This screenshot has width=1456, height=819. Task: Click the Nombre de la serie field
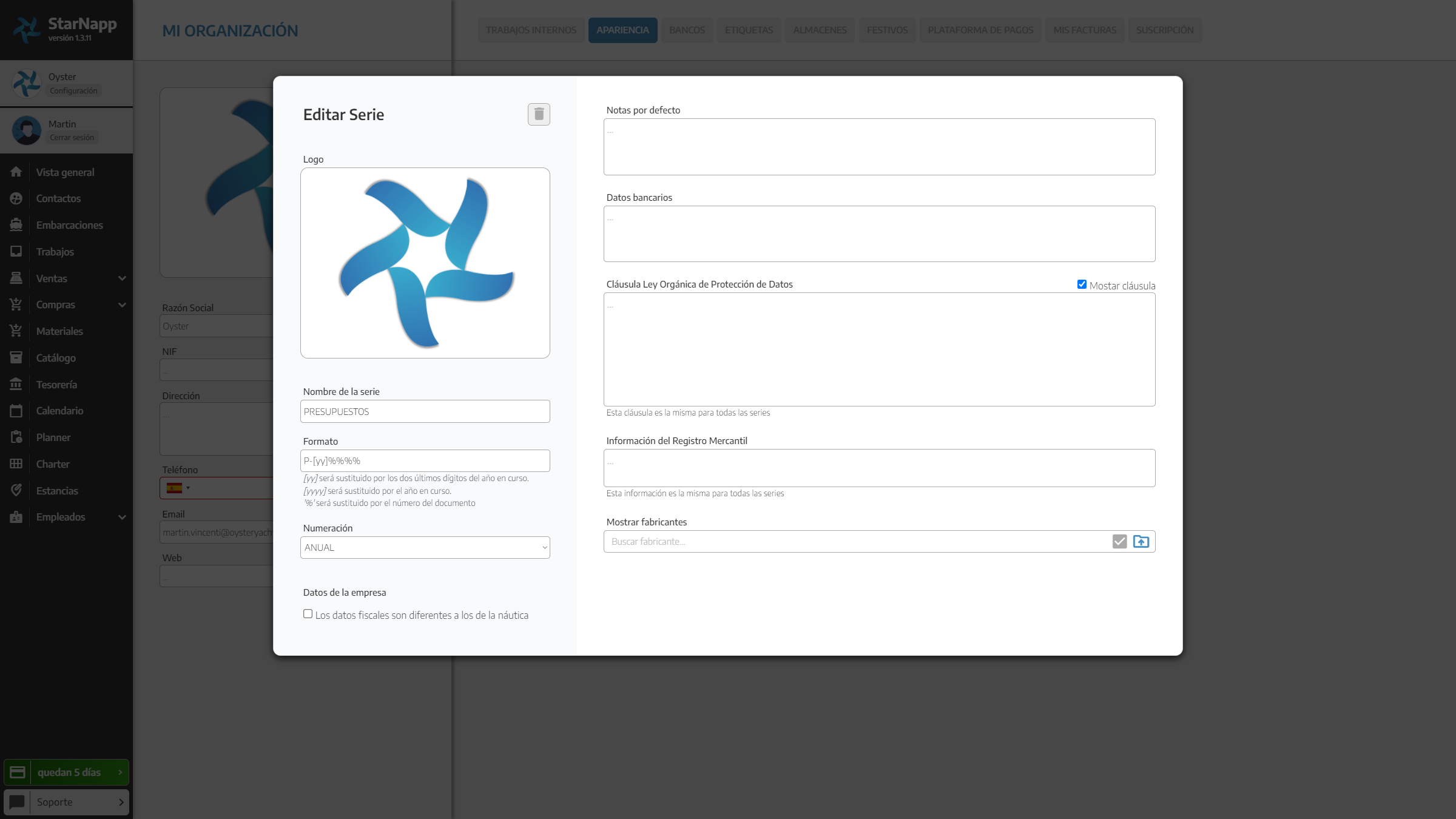coord(425,411)
